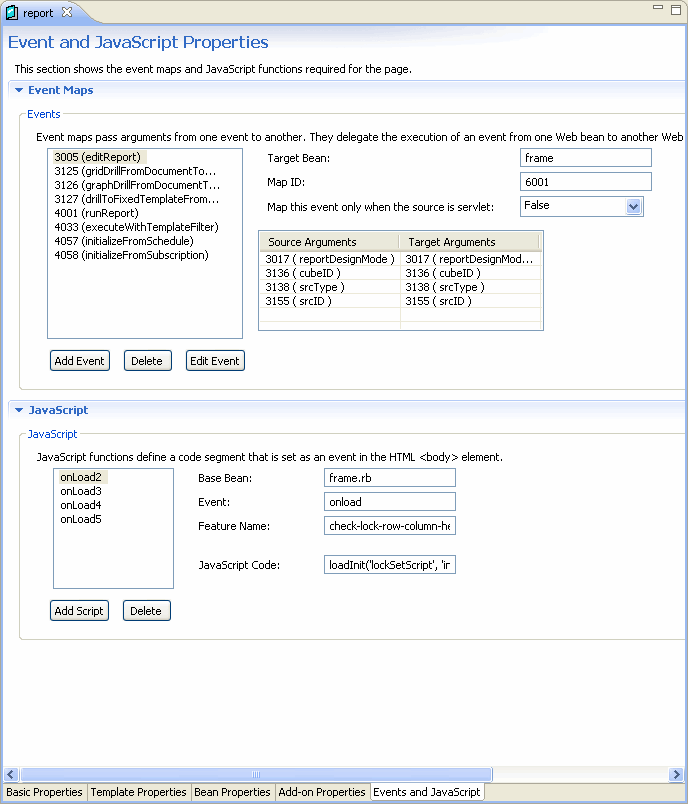This screenshot has height=804, width=688.
Task: Click the Base Bean input field
Action: 390,478
